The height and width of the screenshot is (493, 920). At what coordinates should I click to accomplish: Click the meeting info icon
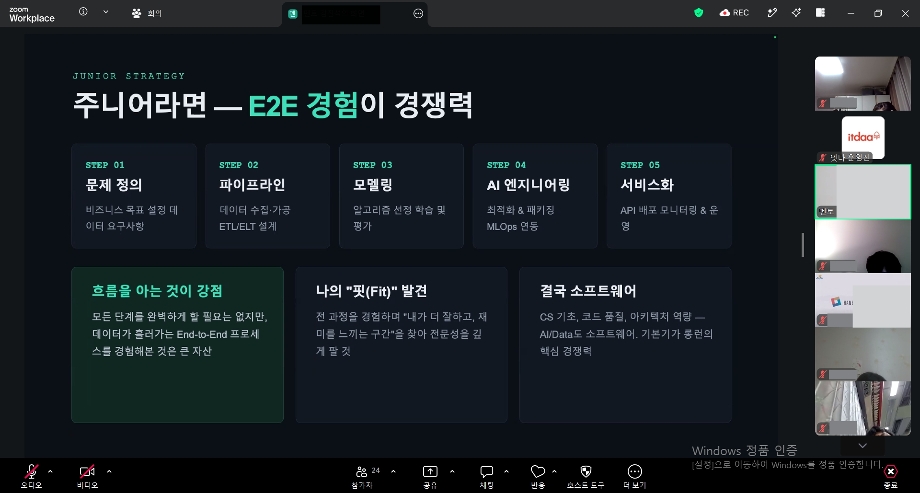pyautogui.click(x=83, y=12)
